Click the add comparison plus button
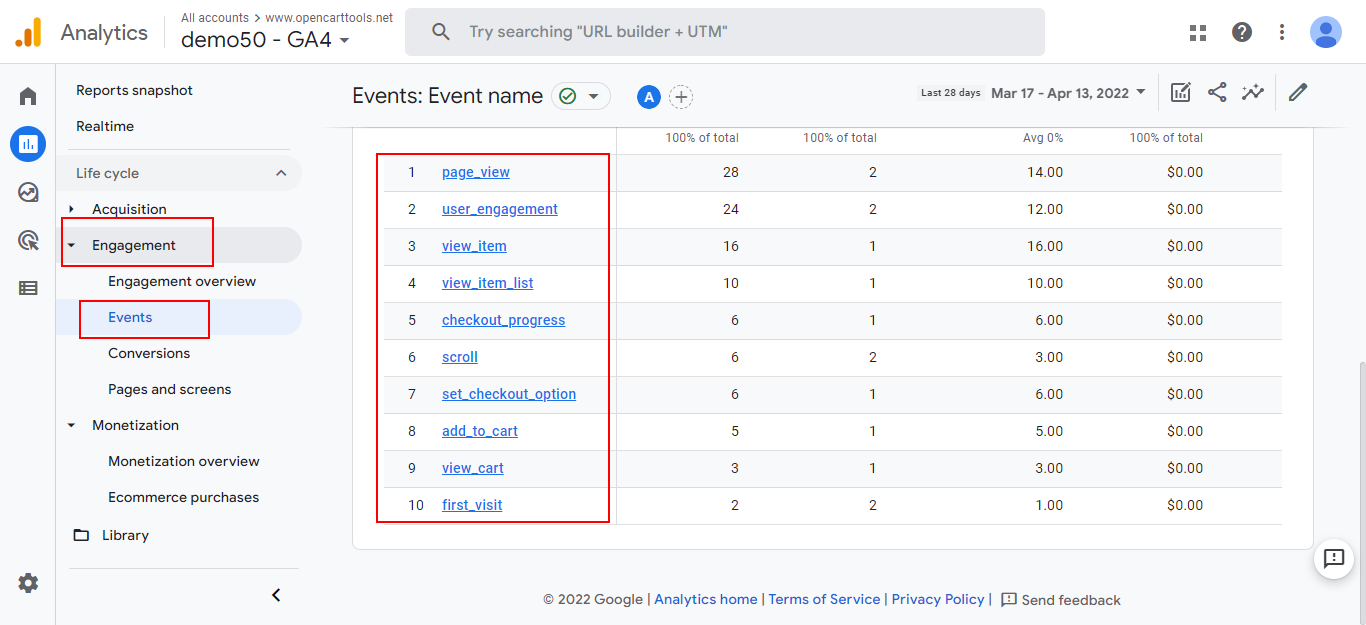 [x=681, y=97]
